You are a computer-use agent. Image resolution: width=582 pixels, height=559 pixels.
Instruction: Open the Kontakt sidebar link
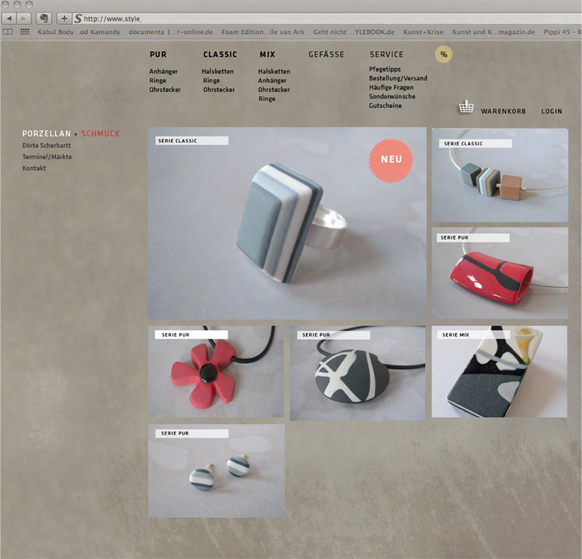34,168
